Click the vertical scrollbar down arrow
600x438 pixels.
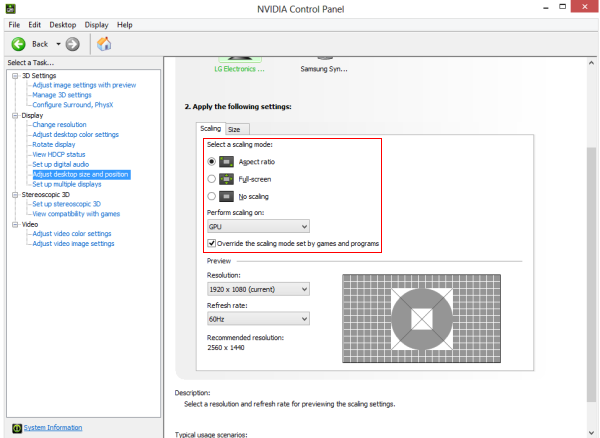591,433
